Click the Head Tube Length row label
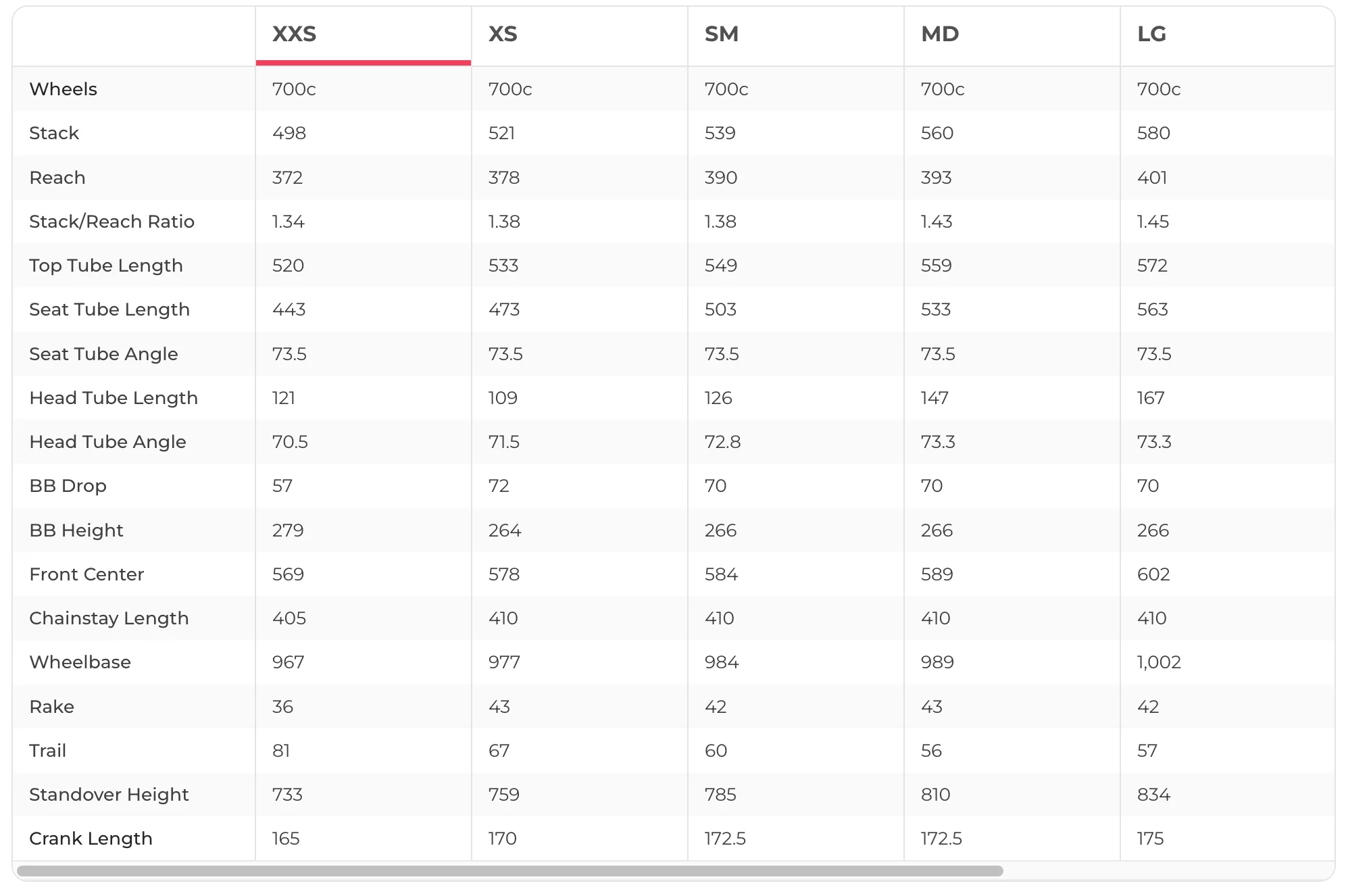Image resolution: width=1346 pixels, height=896 pixels. point(114,398)
